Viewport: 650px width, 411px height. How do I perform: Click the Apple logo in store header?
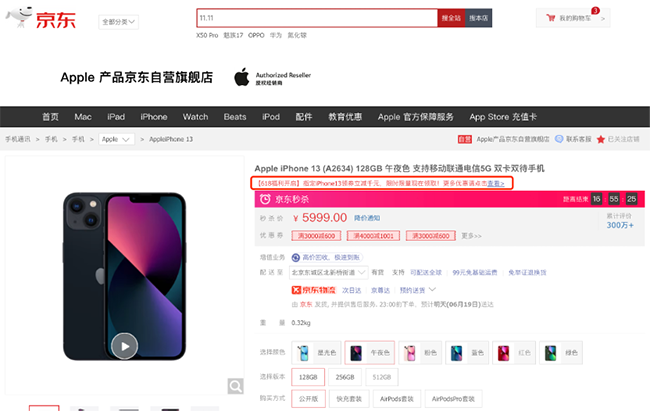click(240, 77)
